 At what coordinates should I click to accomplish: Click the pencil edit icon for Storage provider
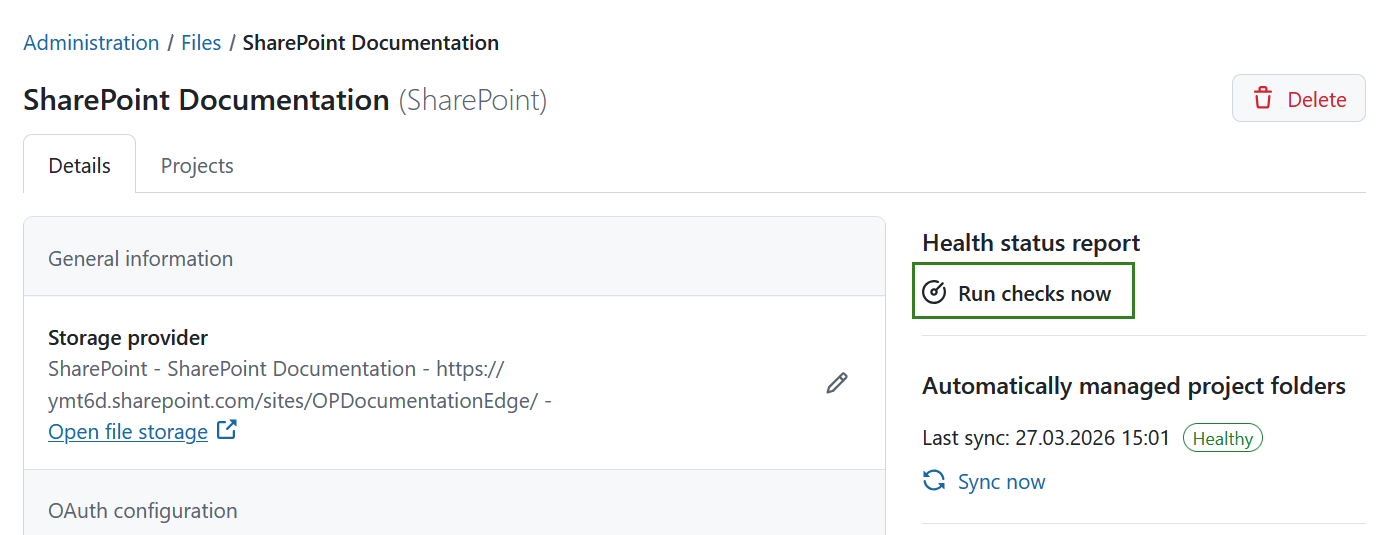[x=837, y=383]
